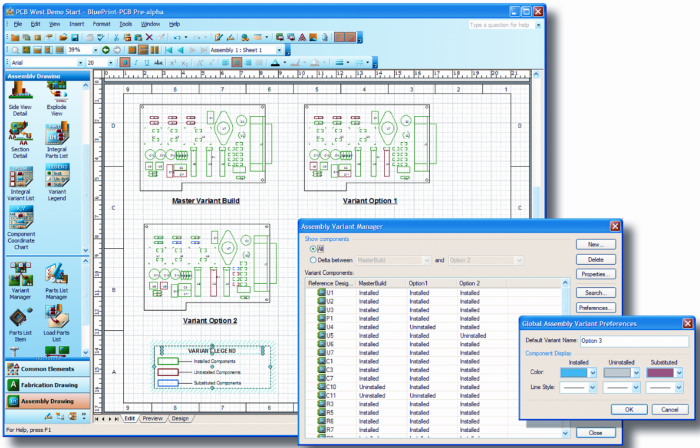This screenshot has height=448, width=700.
Task: Switch to the Design tab
Action: 180,419
